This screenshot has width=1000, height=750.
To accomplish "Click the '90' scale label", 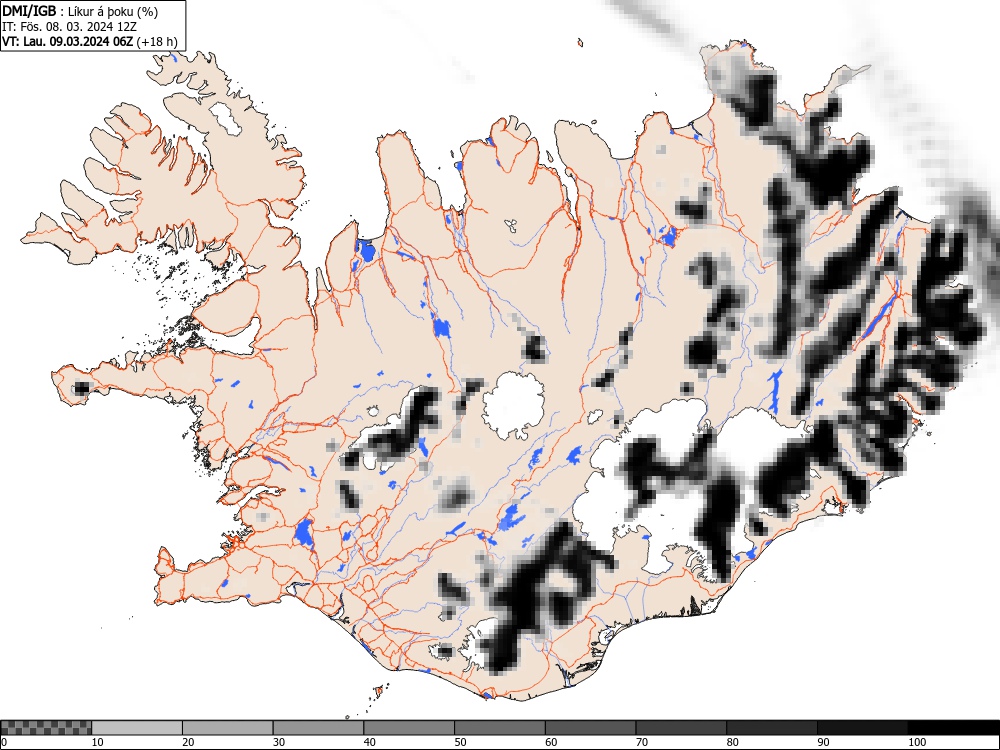I will (823, 742).
